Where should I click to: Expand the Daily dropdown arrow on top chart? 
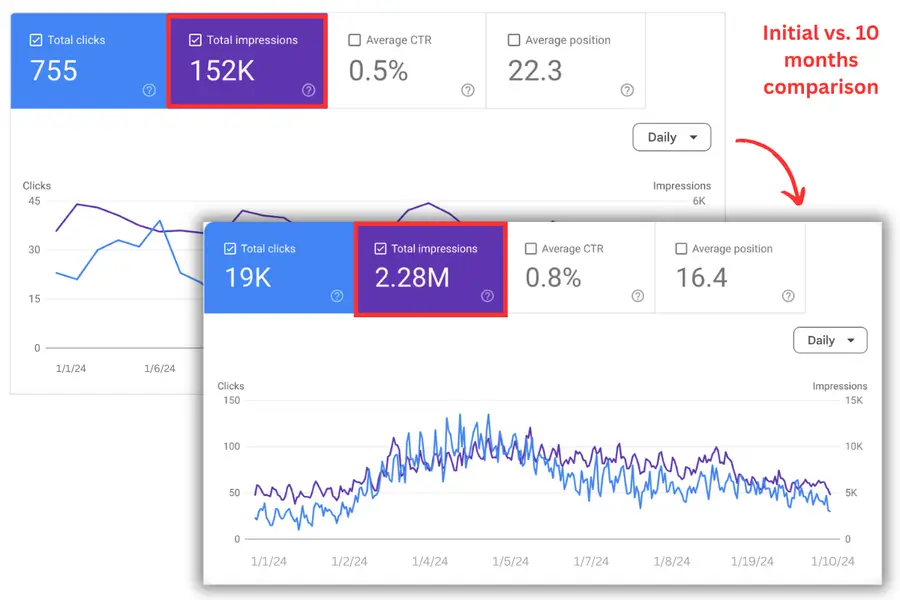tap(692, 137)
